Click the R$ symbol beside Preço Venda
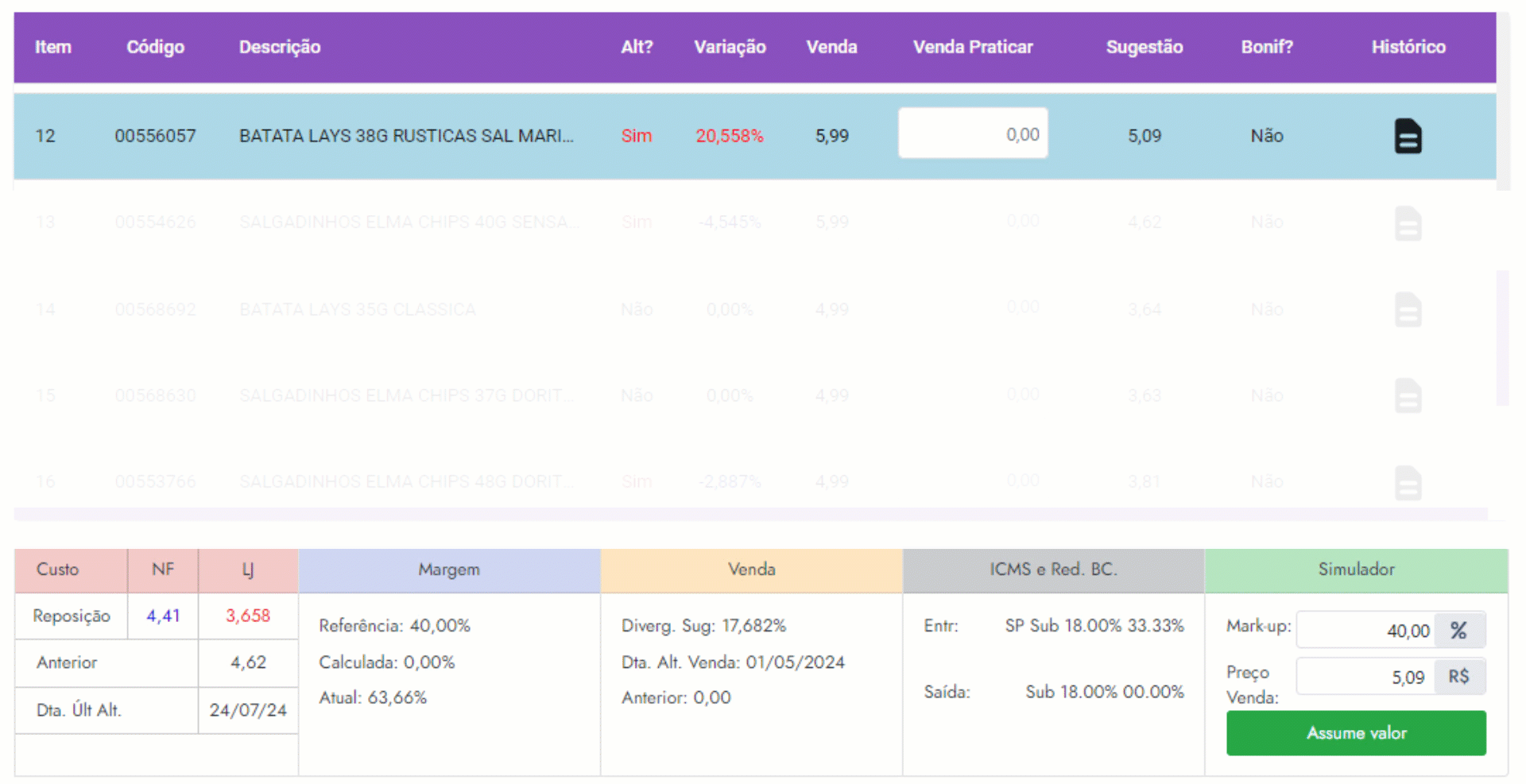Image resolution: width=1526 pixels, height=784 pixels. 1459,677
